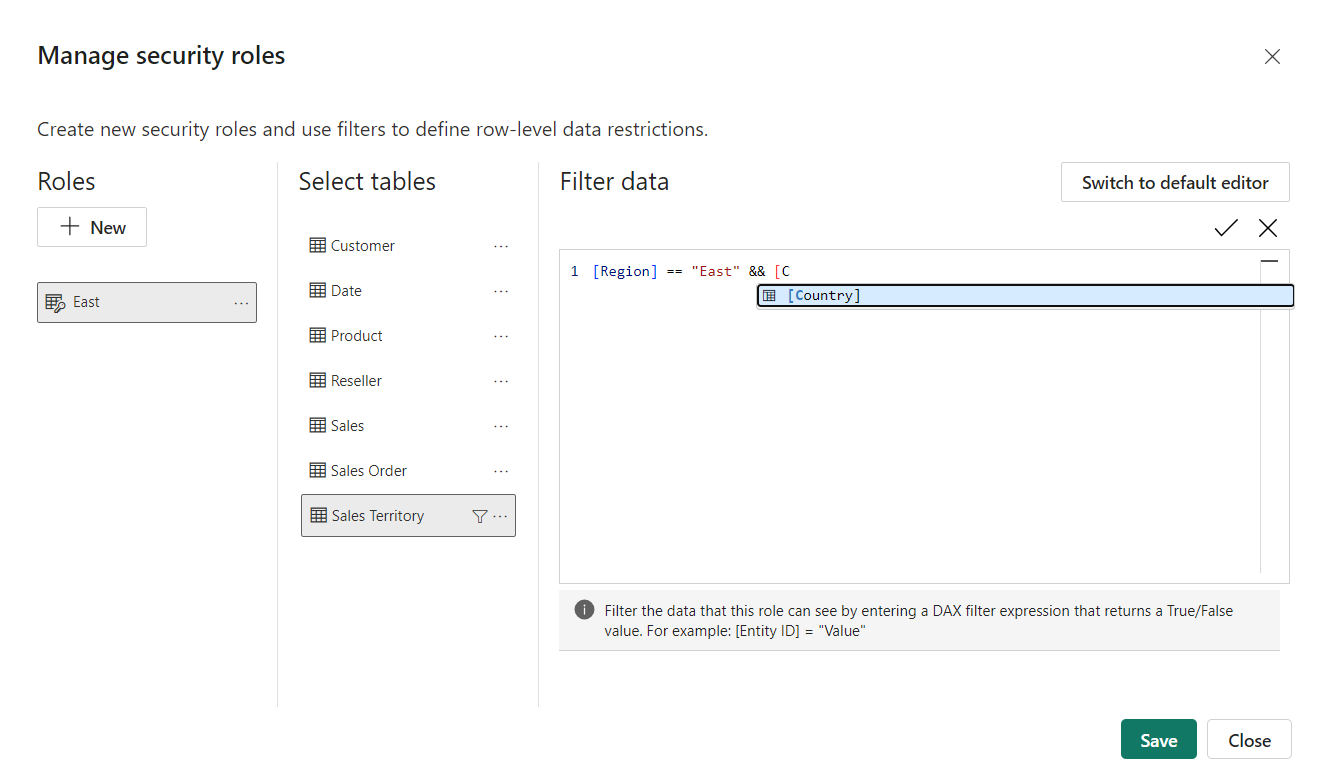Open the ellipsis menu on Sales Territory
The width and height of the screenshot is (1329, 769).
(499, 515)
